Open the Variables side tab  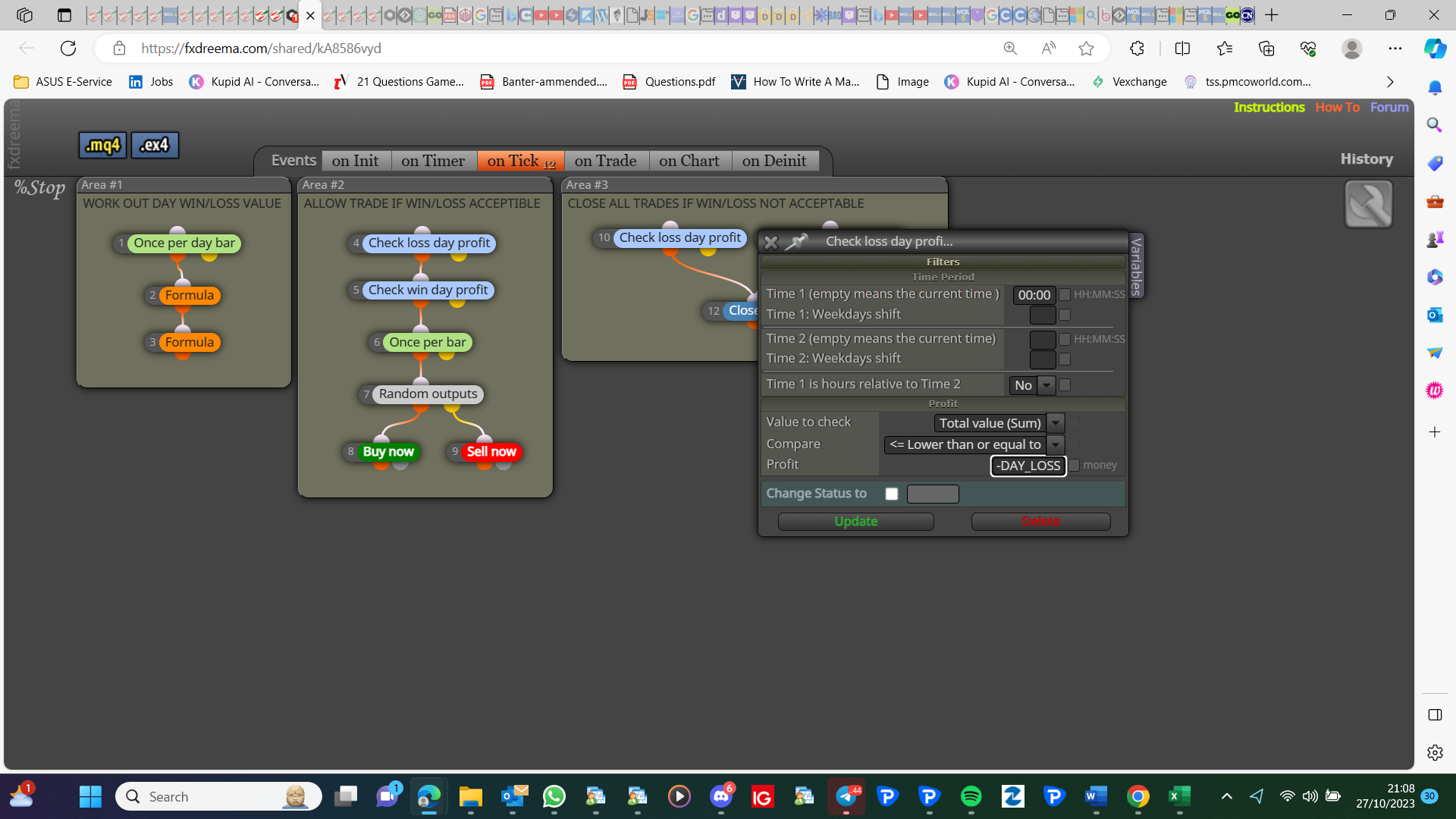pyautogui.click(x=1136, y=265)
